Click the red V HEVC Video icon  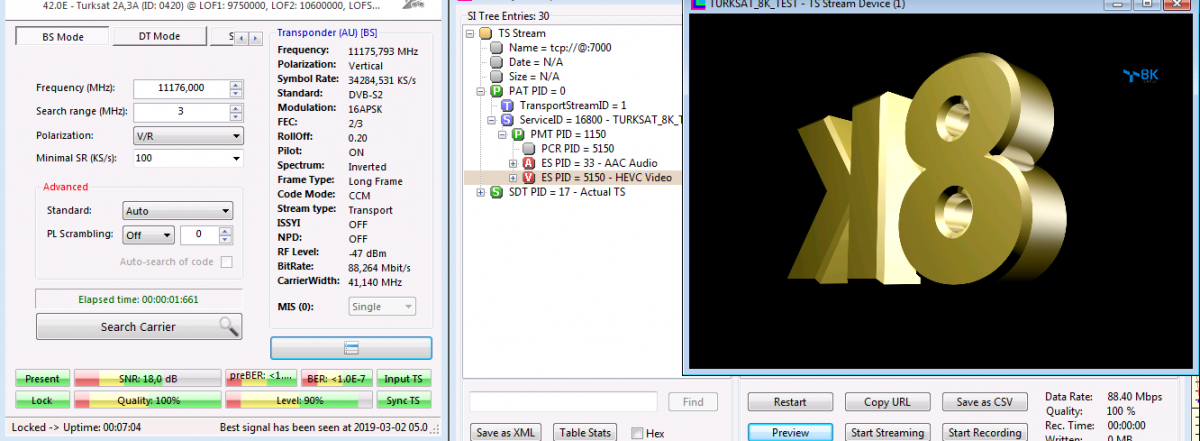click(x=529, y=178)
